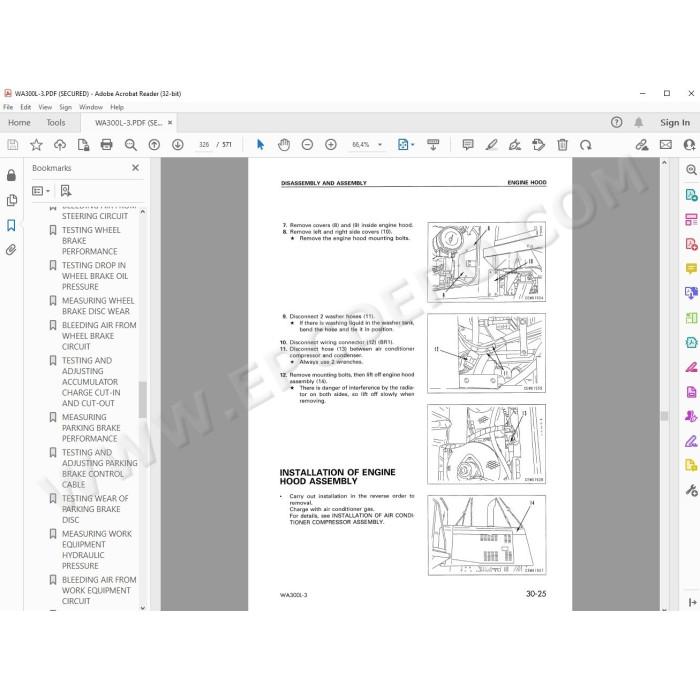Click the fit page view icon
This screenshot has width=700, height=700.
(x=403, y=145)
